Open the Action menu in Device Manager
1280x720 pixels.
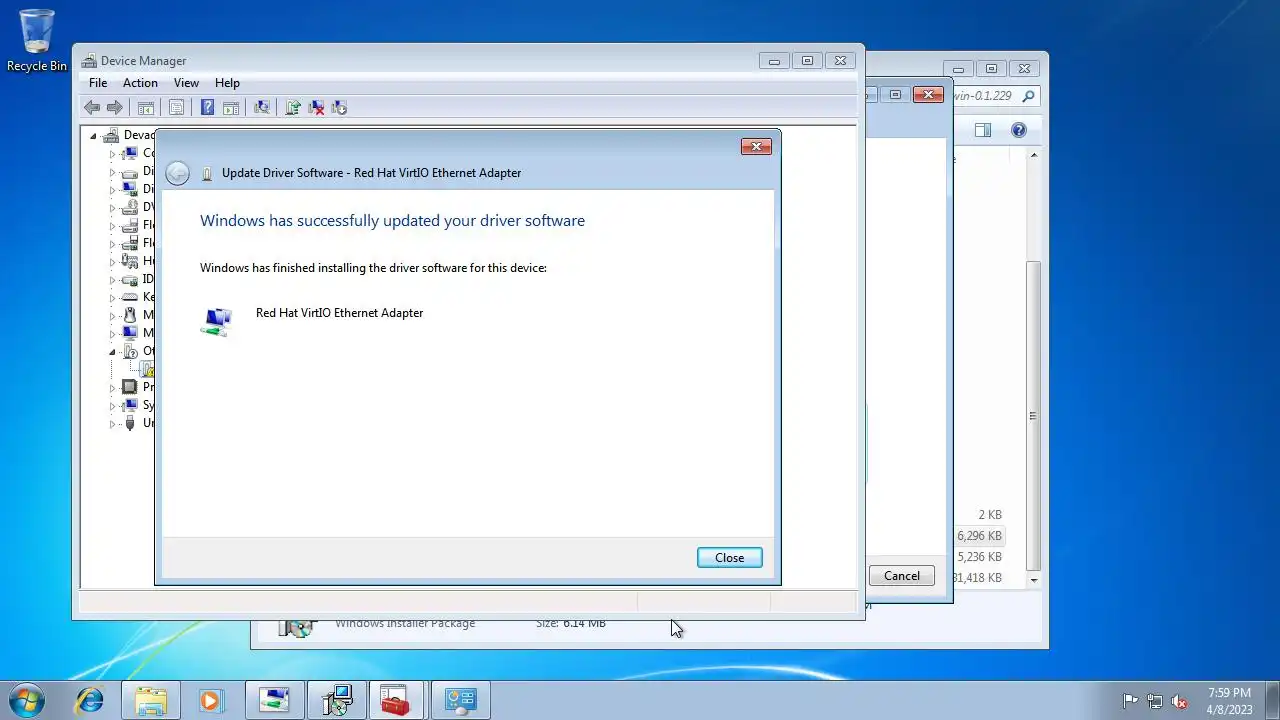click(140, 83)
